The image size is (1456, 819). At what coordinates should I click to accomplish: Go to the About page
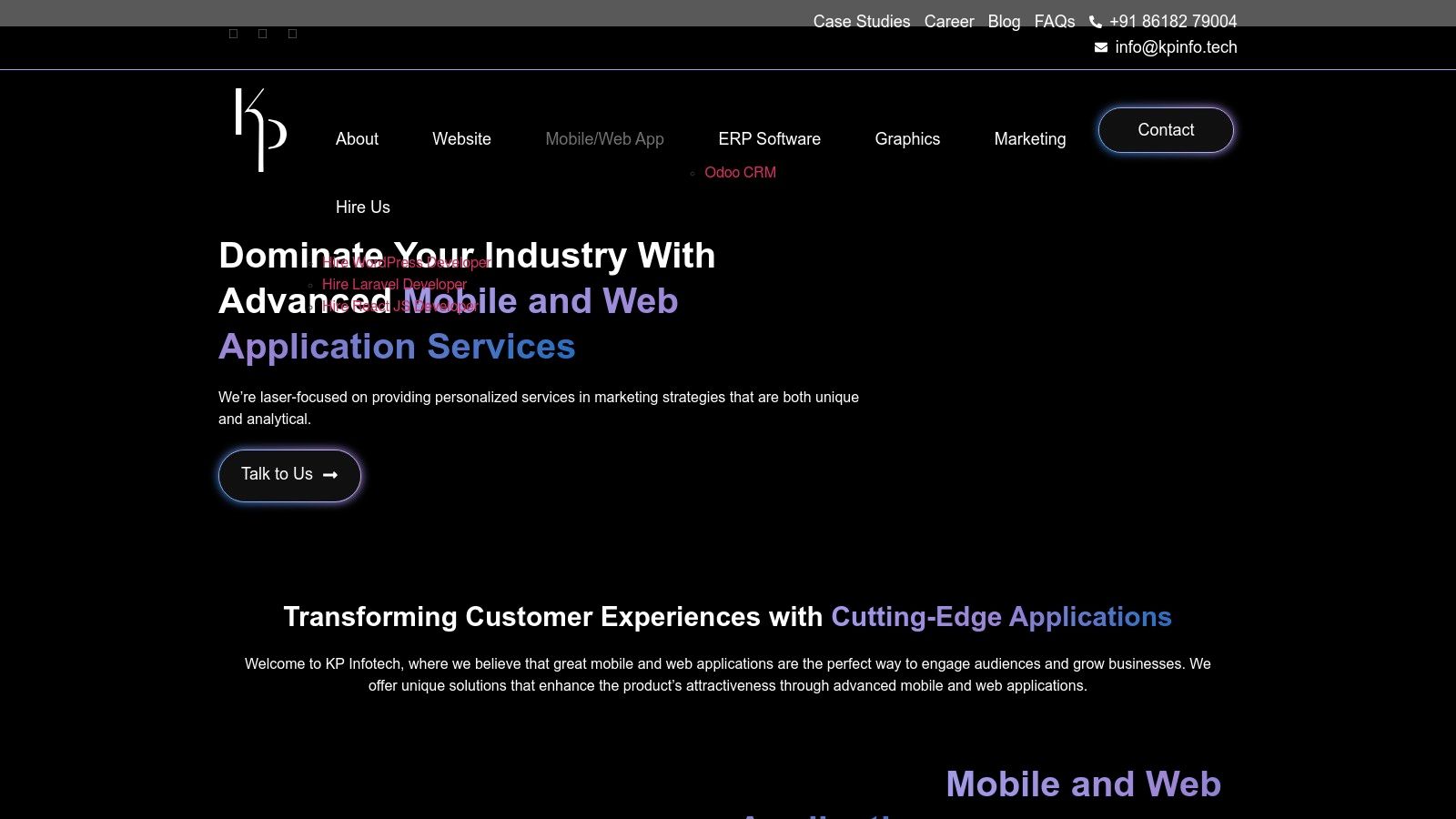357,139
